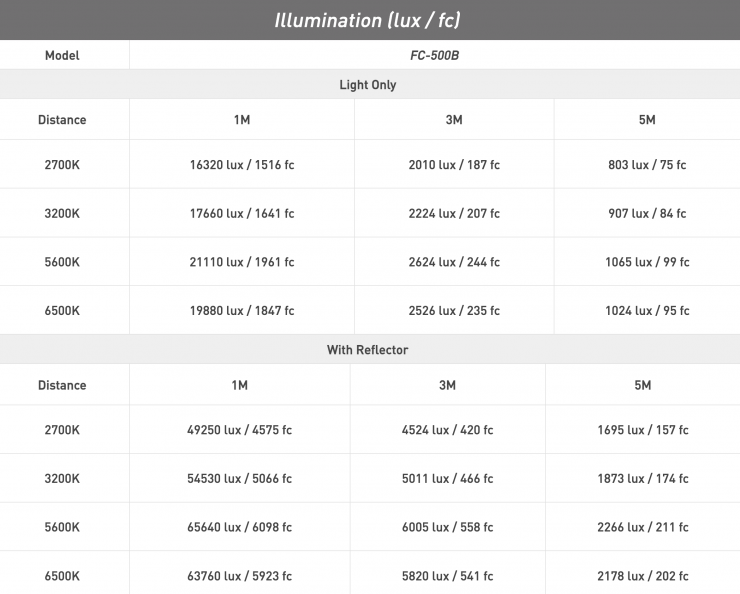Screen dimensions: 740x594
Task: Select the 2266 lux / 211 fc cell
Action: click(643, 527)
